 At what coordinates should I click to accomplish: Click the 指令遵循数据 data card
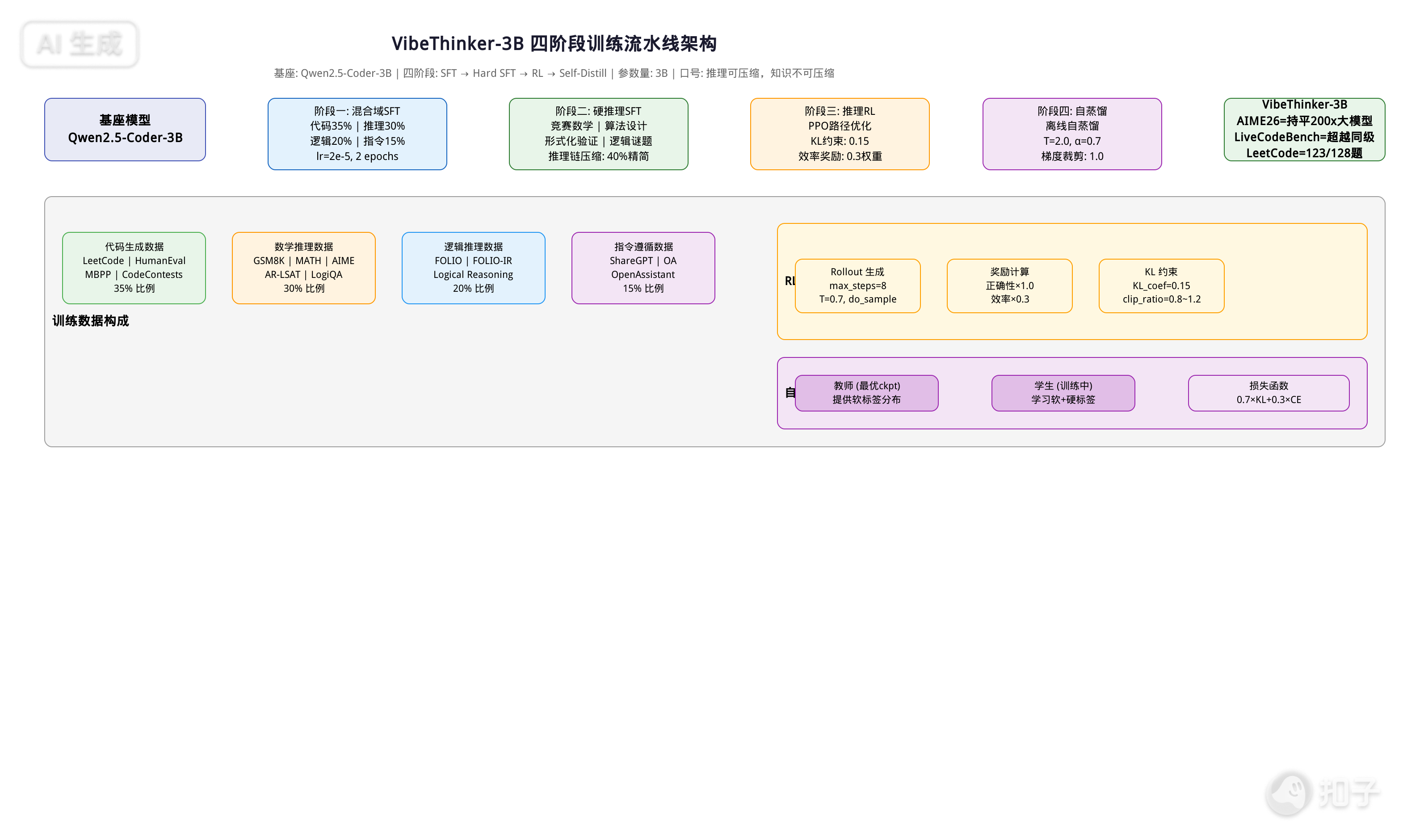tap(643, 268)
